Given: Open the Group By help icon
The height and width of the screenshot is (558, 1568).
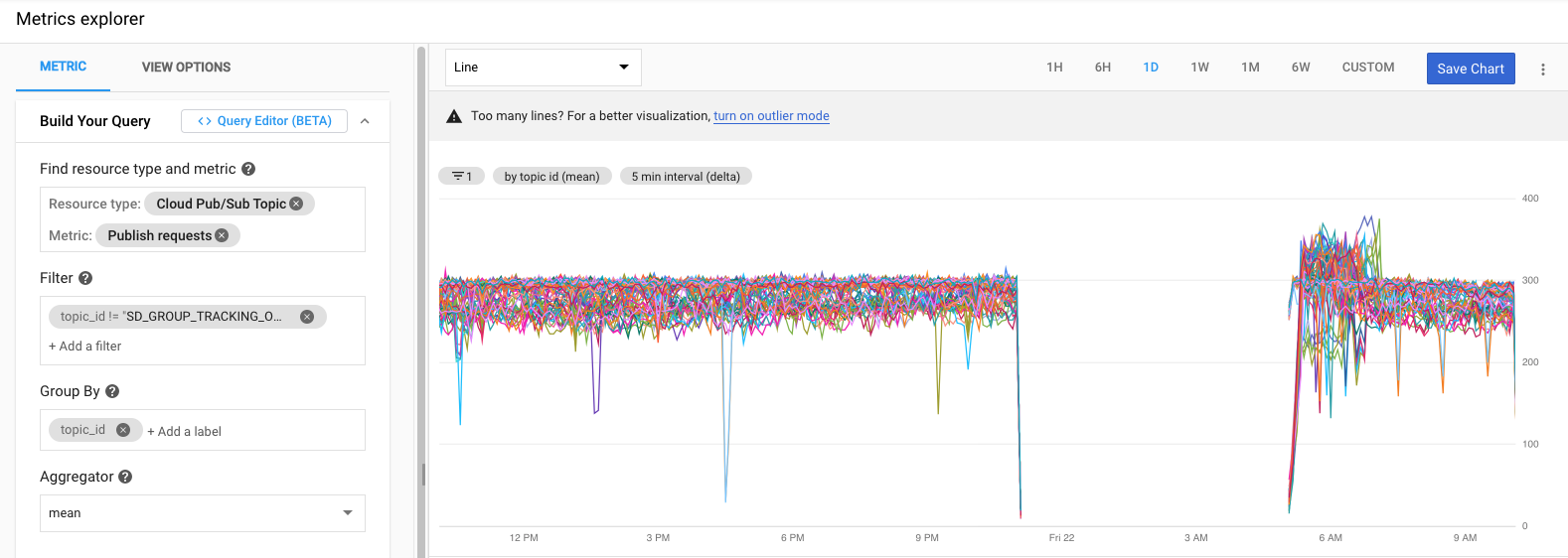Looking at the screenshot, I should pyautogui.click(x=112, y=391).
